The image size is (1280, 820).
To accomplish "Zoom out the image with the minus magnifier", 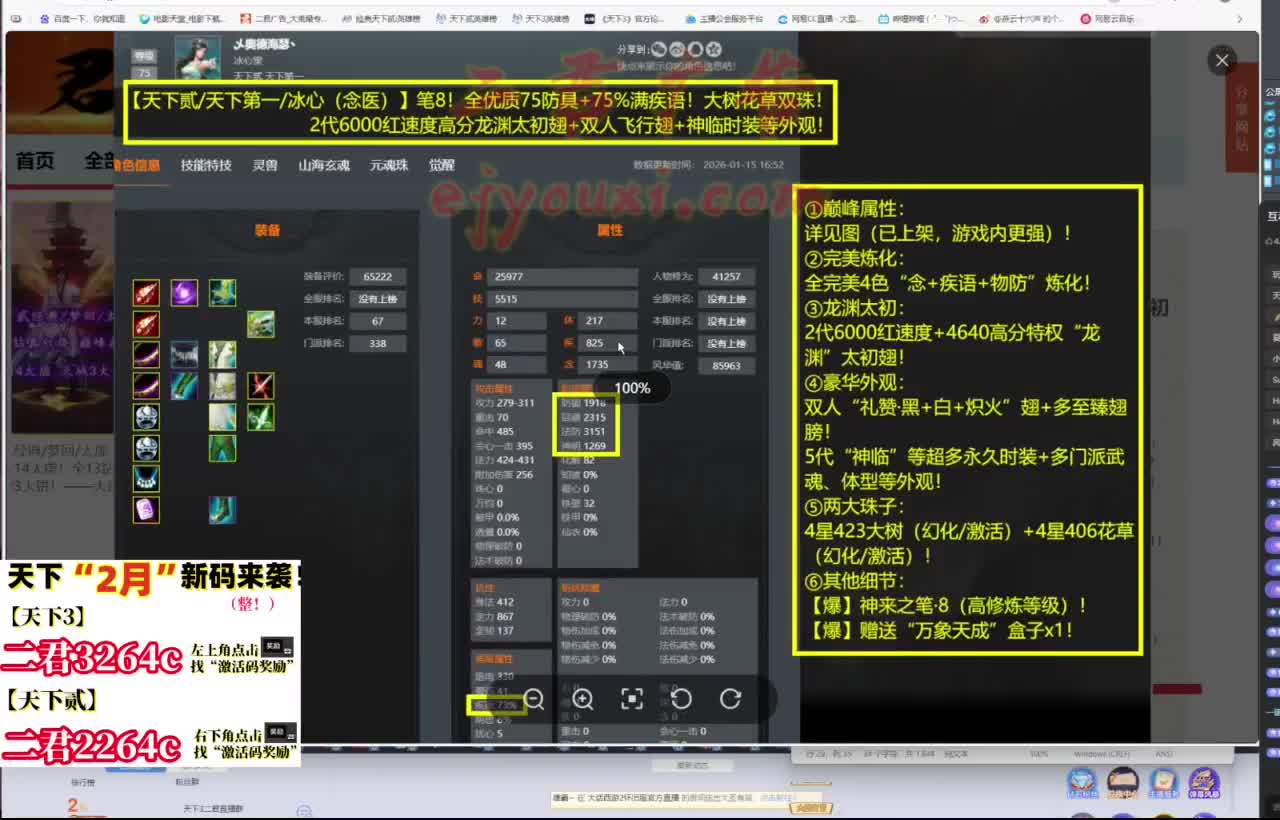I will pos(534,699).
